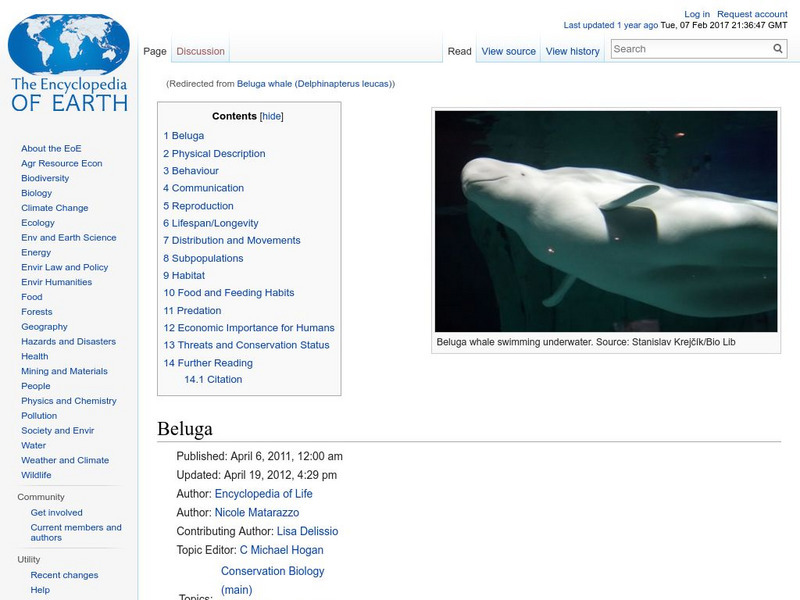Open the 14.1 Citation contents entry
The height and width of the screenshot is (600, 800).
[213, 380]
